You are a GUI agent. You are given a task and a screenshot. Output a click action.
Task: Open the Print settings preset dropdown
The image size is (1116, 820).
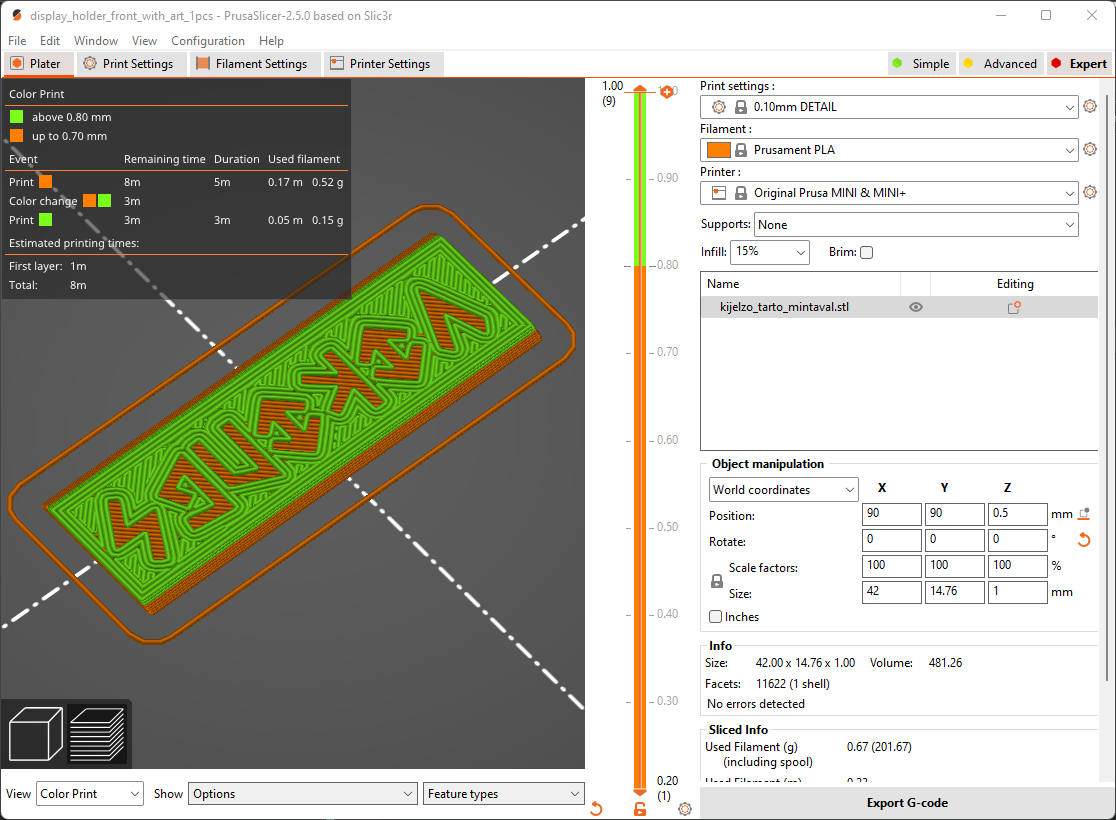tap(889, 107)
